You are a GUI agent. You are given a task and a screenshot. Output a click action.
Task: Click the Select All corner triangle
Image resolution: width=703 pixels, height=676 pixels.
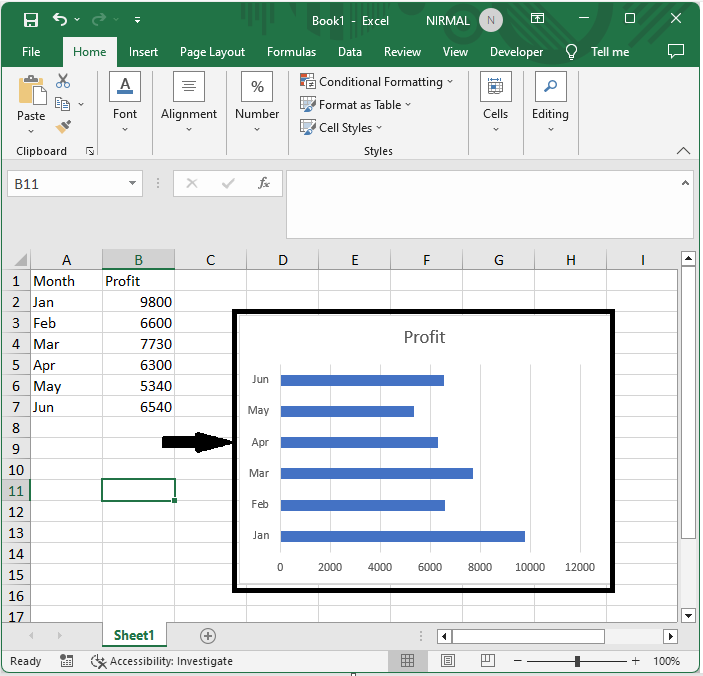point(20,260)
